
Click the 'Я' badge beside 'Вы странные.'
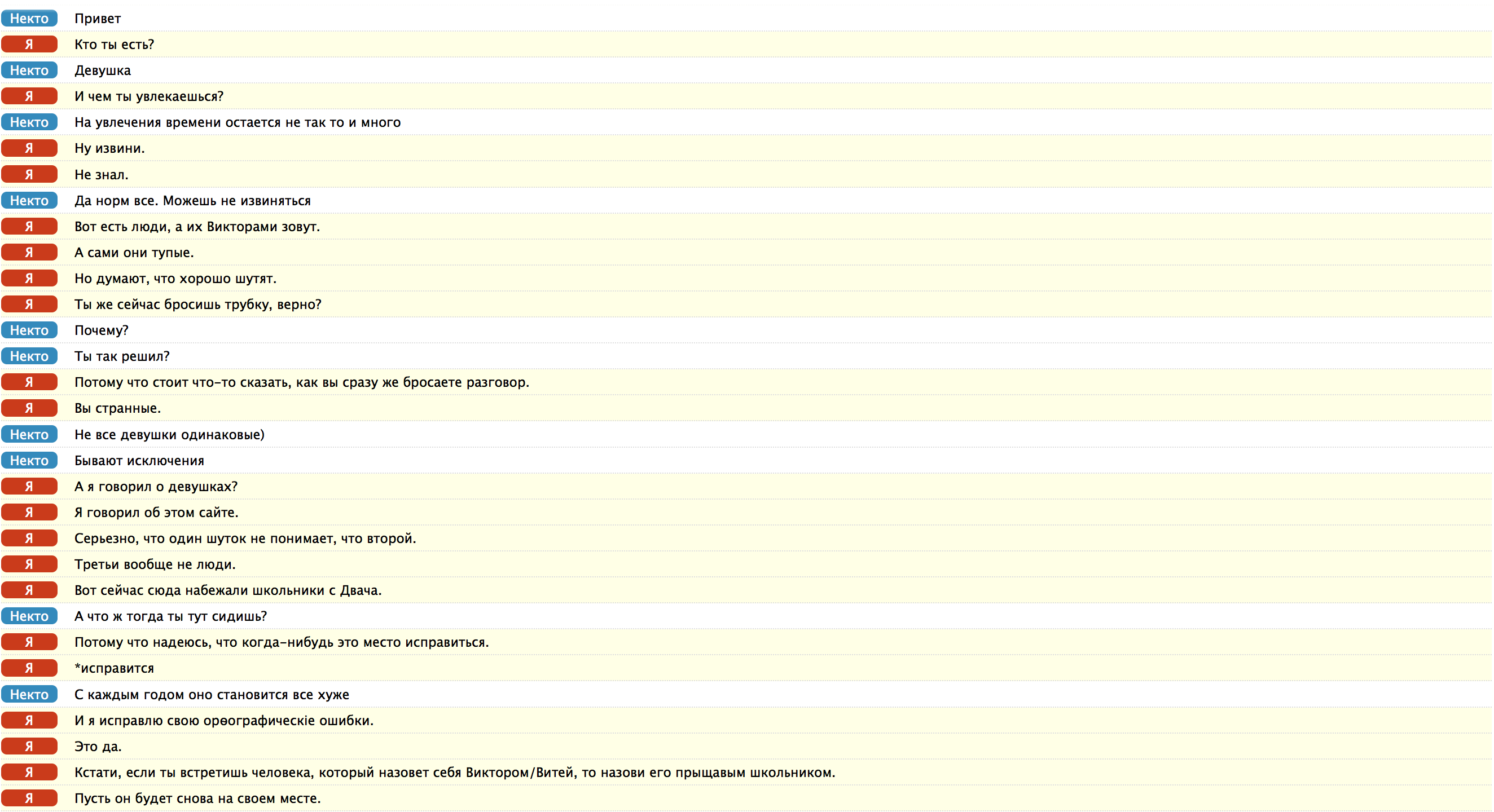[x=29, y=408]
